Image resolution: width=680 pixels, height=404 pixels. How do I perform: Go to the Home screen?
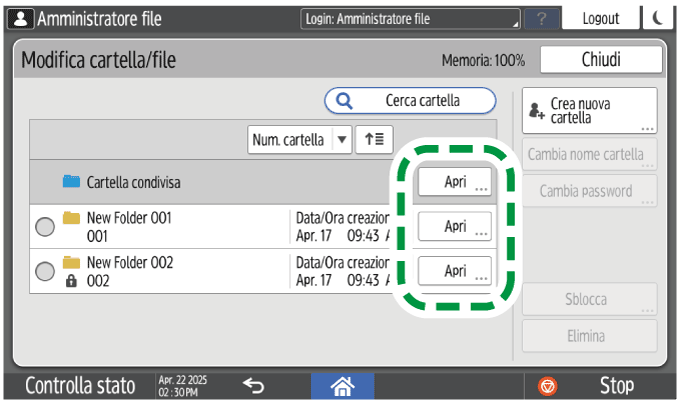point(342,386)
